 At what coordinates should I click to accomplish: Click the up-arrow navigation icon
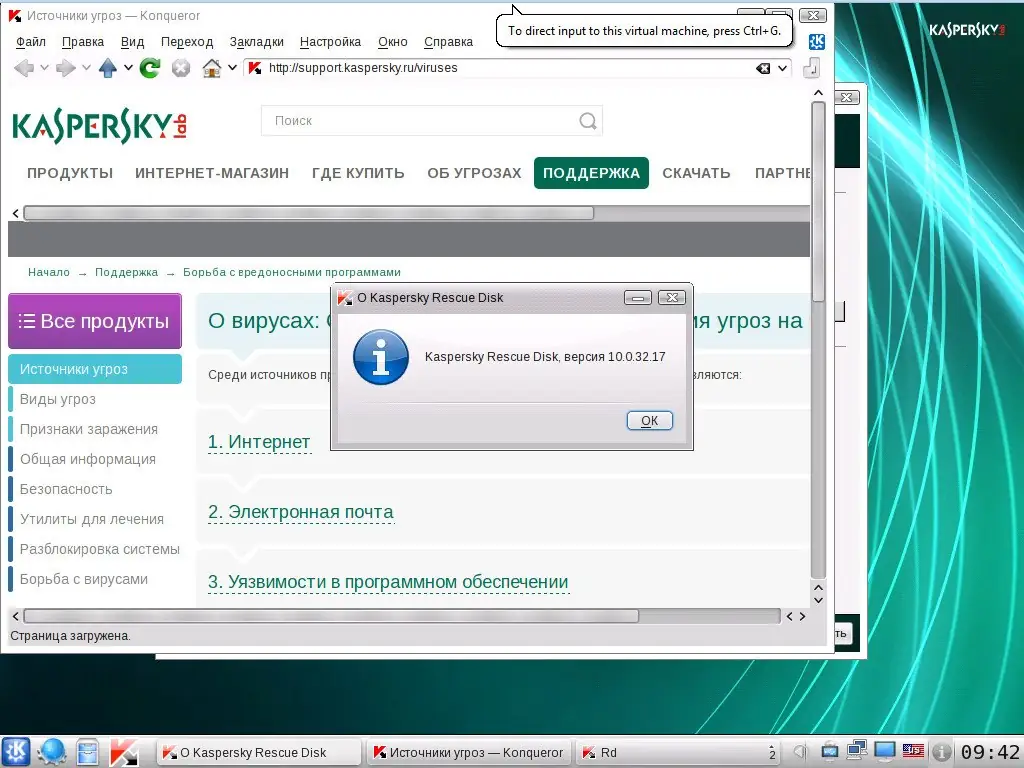pos(108,68)
